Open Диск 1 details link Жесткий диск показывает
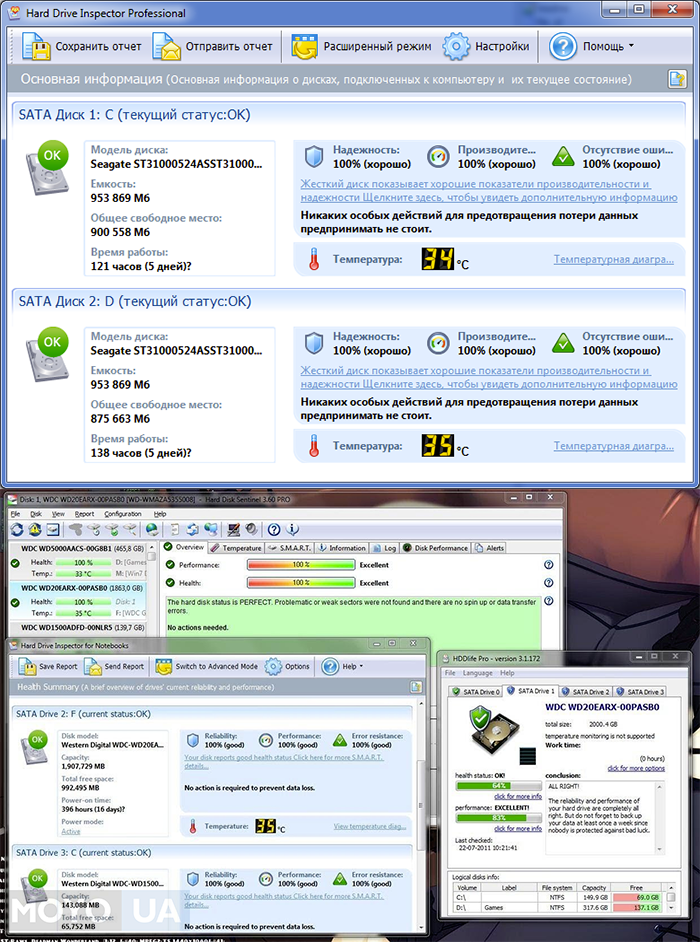 488,191
